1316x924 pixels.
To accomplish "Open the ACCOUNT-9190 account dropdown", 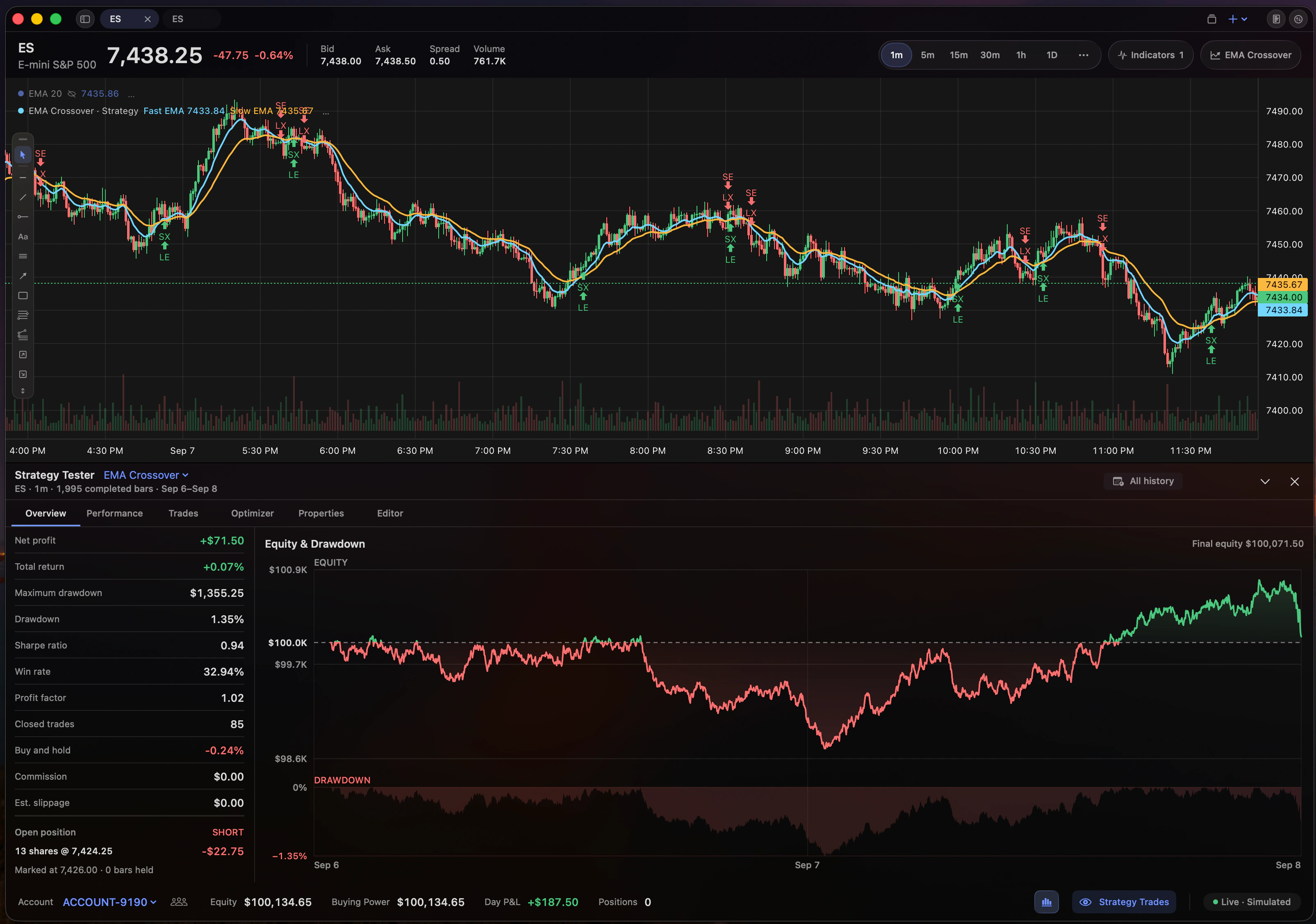I will pos(109,901).
